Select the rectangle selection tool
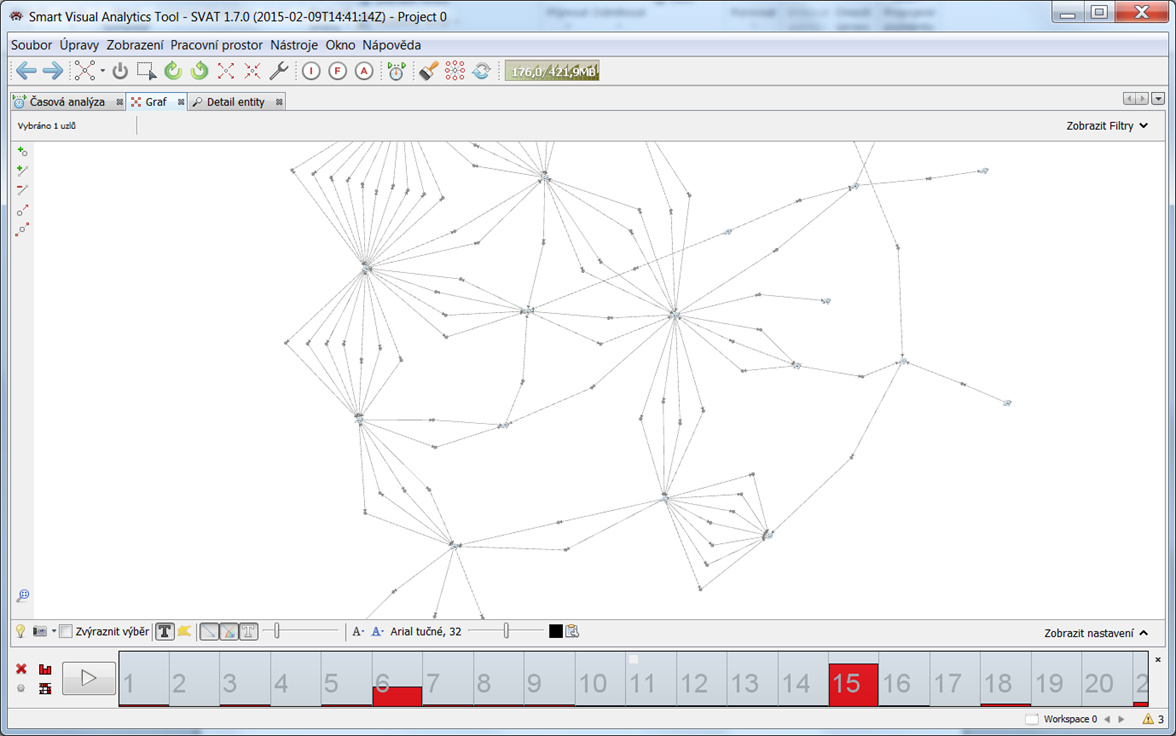1176x736 pixels. 146,71
